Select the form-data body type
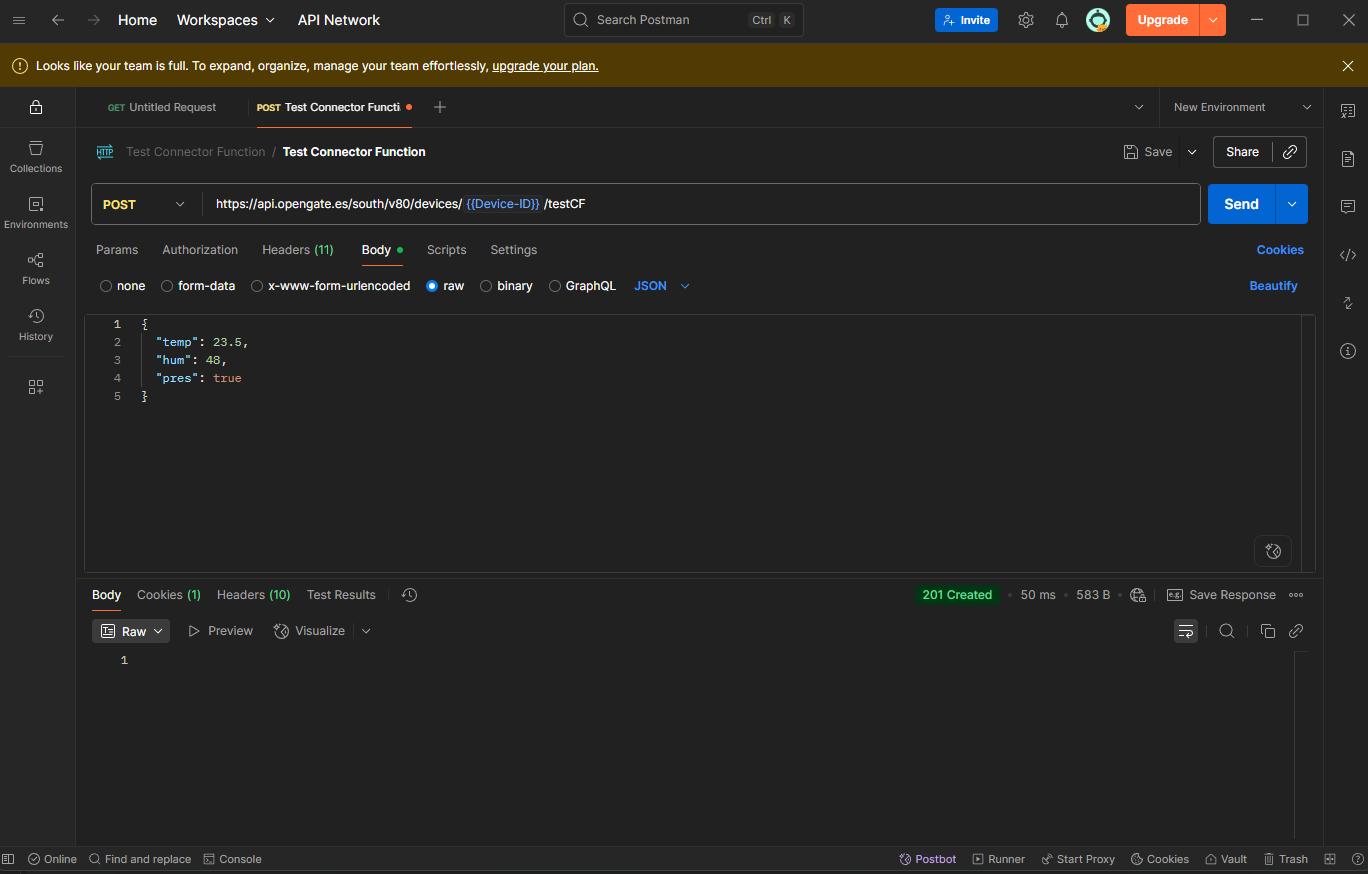Image resolution: width=1368 pixels, height=874 pixels. coord(167,286)
